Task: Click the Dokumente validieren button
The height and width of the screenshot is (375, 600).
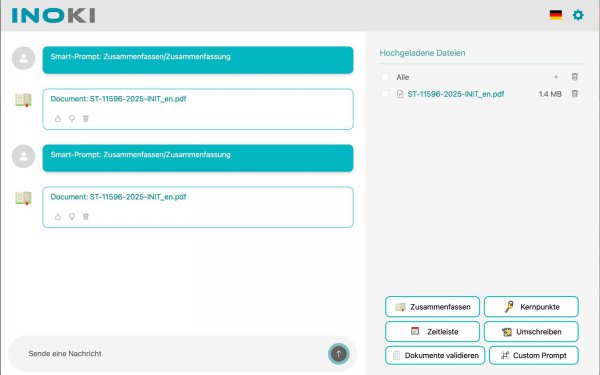Action: coord(435,355)
